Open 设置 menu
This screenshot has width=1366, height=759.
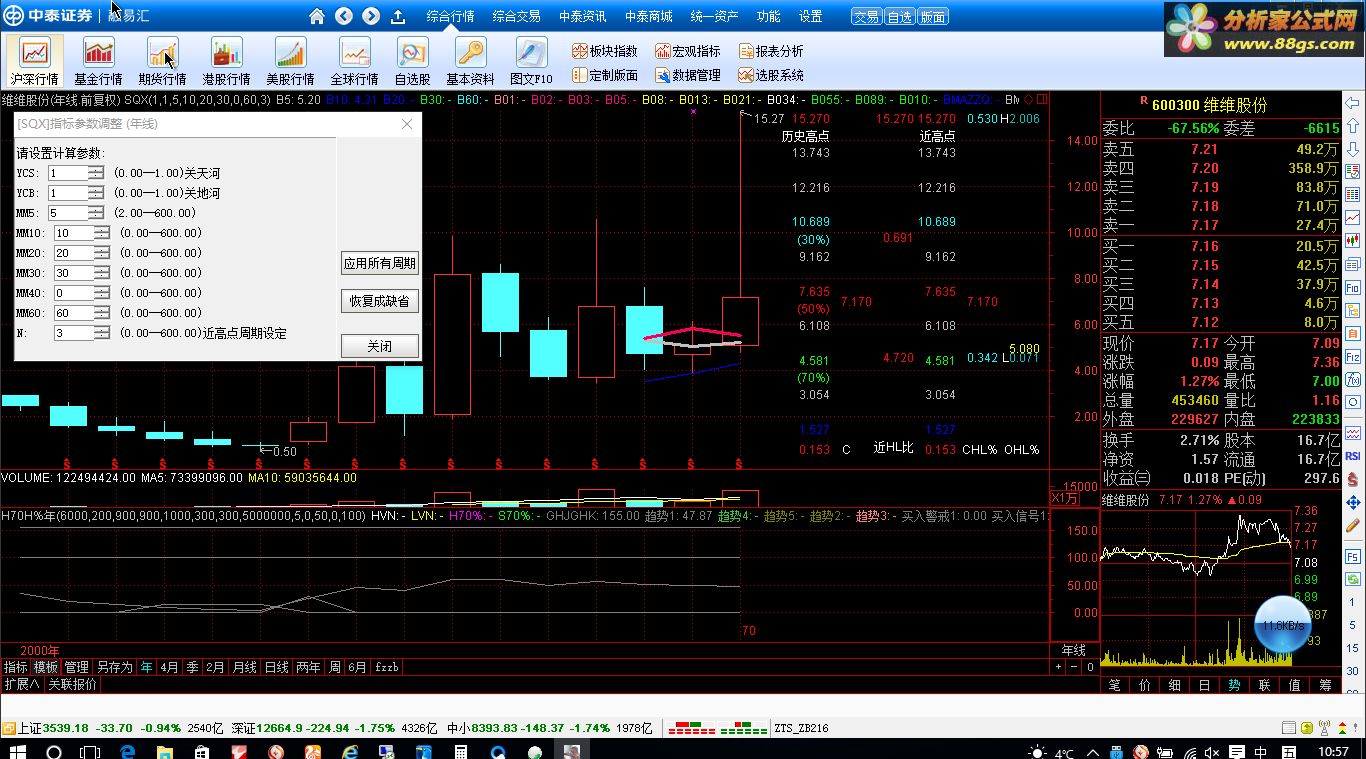tap(811, 17)
